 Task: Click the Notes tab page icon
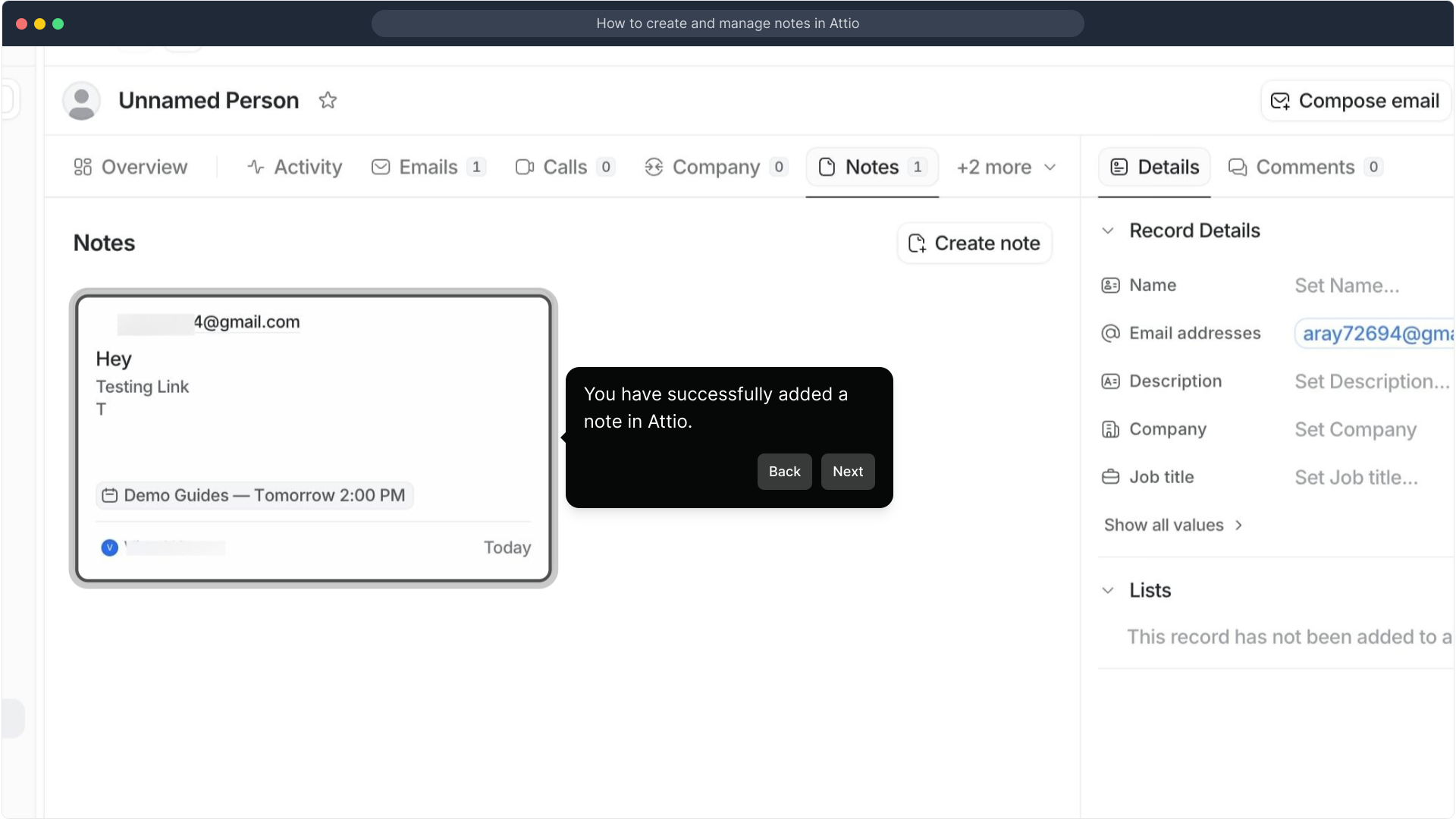pyautogui.click(x=827, y=167)
